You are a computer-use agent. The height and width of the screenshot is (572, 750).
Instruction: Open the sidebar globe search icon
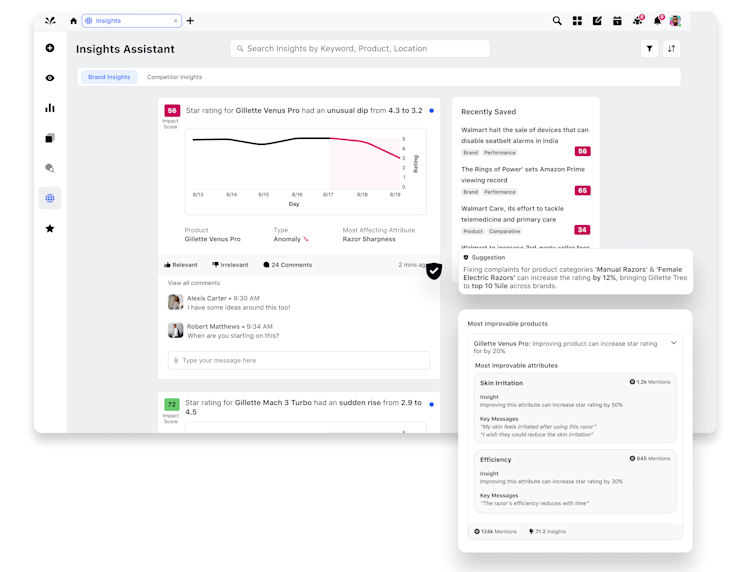pyautogui.click(x=50, y=168)
